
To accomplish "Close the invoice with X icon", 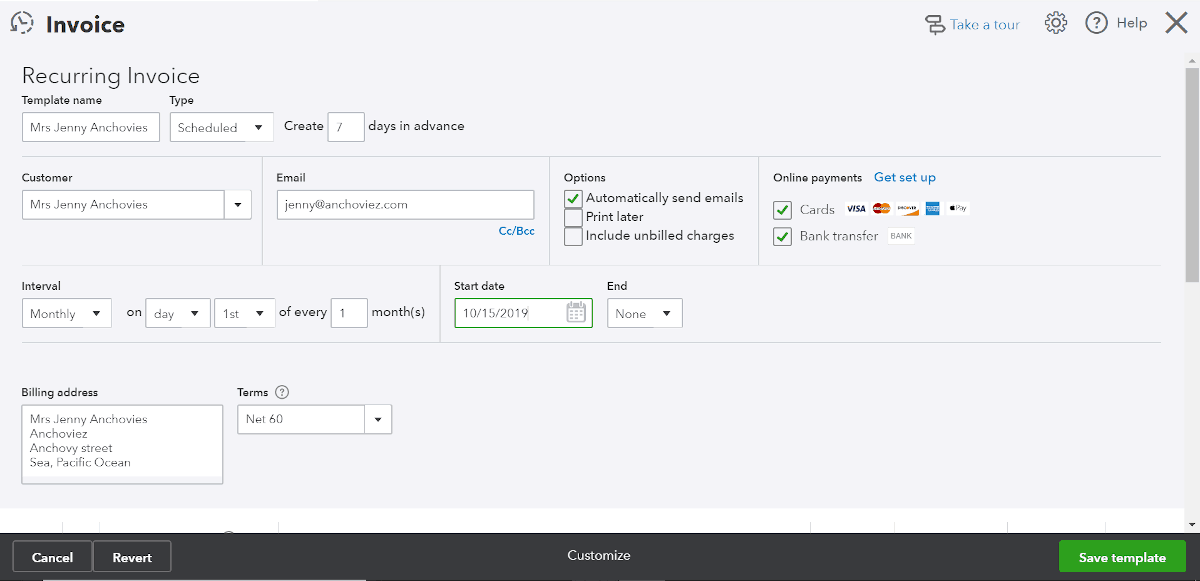I will pyautogui.click(x=1176, y=23).
